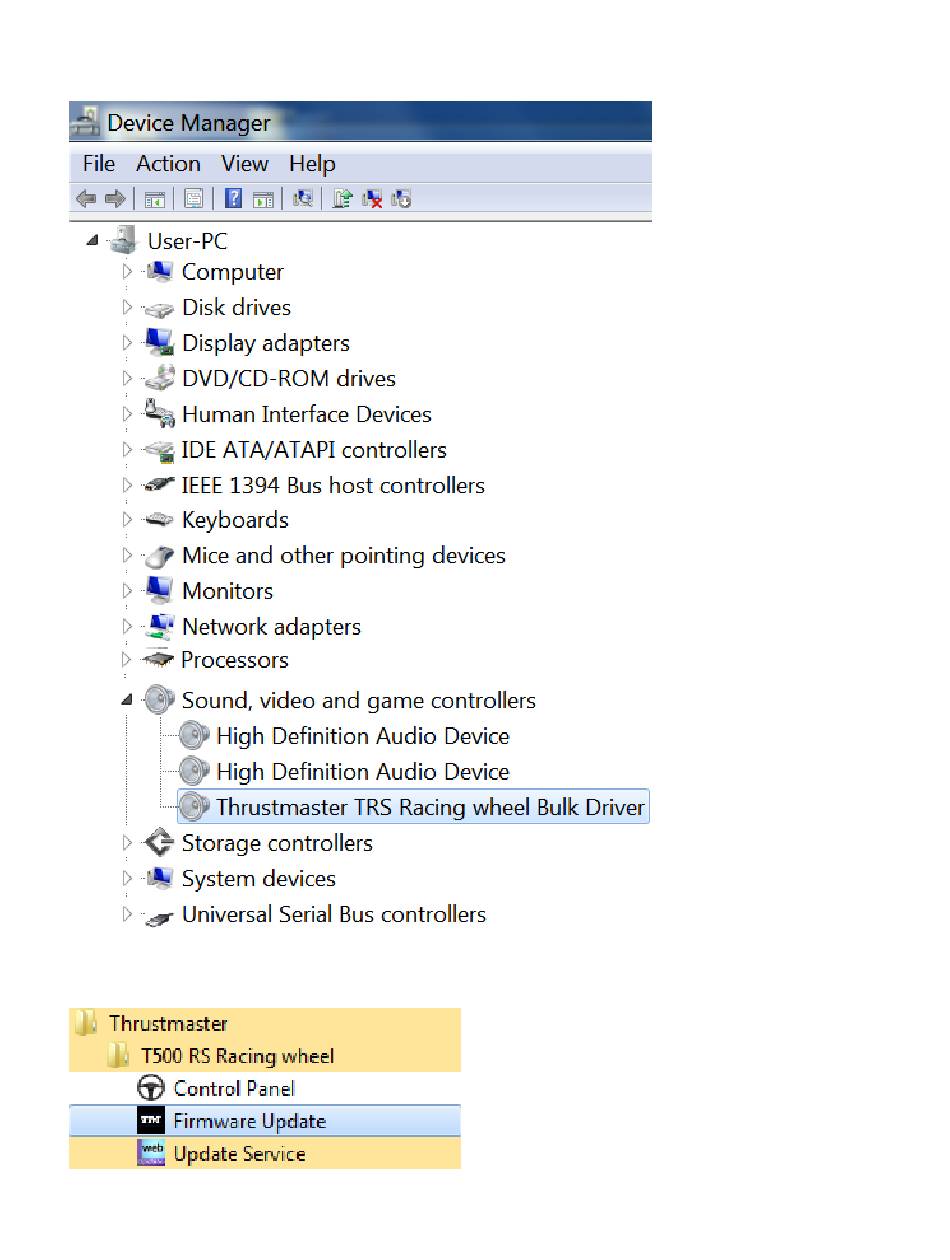
Task: Expand the IEEE 1394 Bus host controllers arrow
Action: [127, 484]
